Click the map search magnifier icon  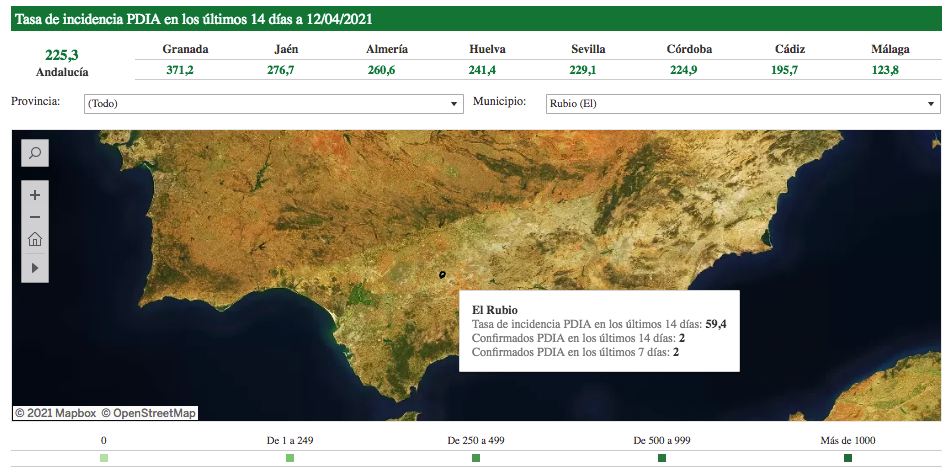tap(35, 153)
